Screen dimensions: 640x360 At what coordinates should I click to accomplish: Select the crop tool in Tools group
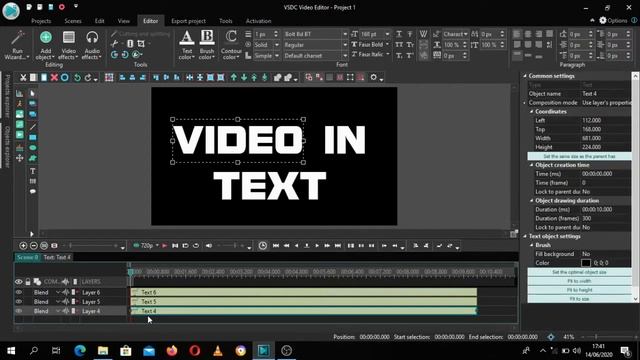(x=141, y=43)
